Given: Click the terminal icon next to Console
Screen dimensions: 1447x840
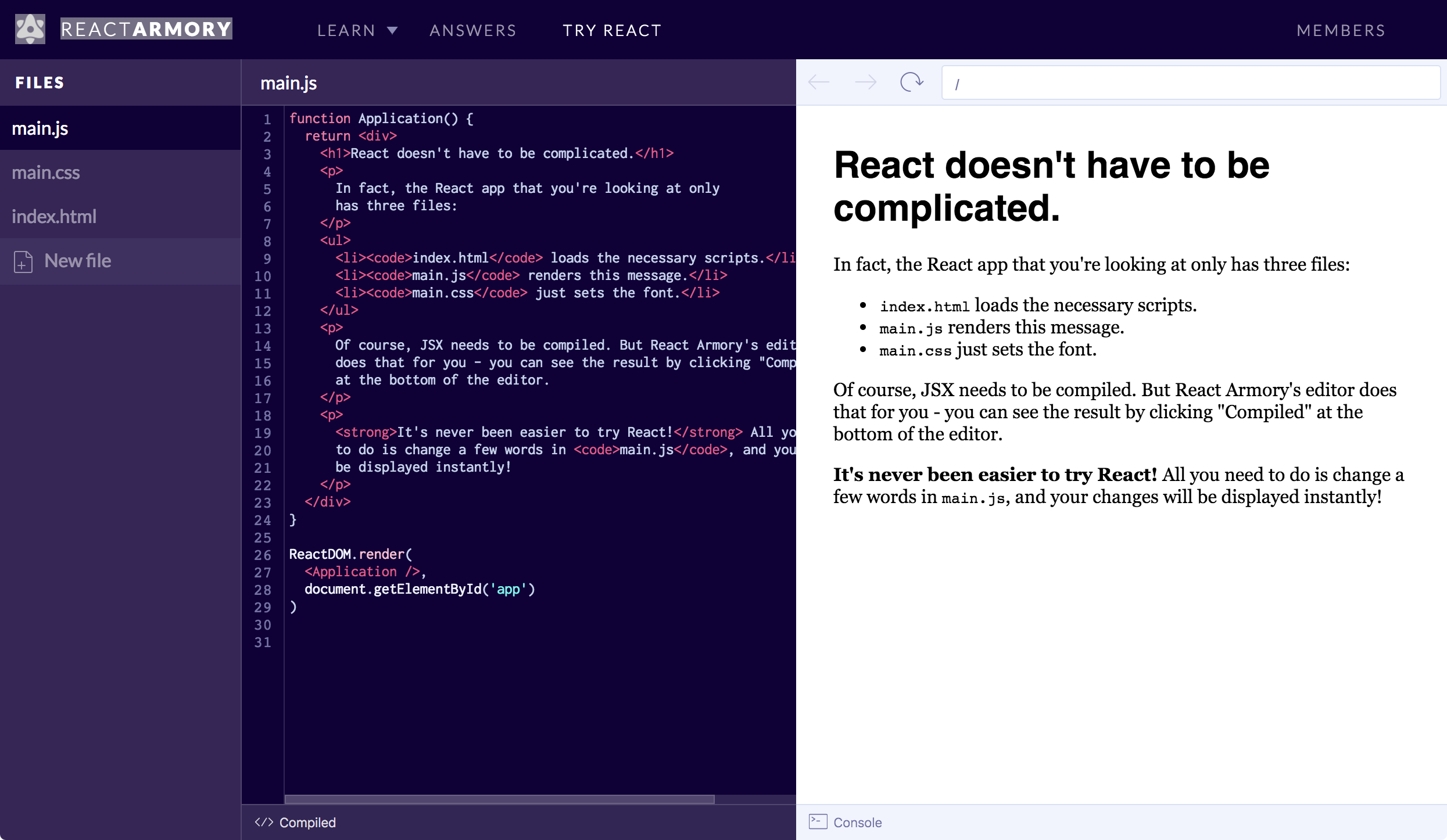Looking at the screenshot, I should [817, 821].
